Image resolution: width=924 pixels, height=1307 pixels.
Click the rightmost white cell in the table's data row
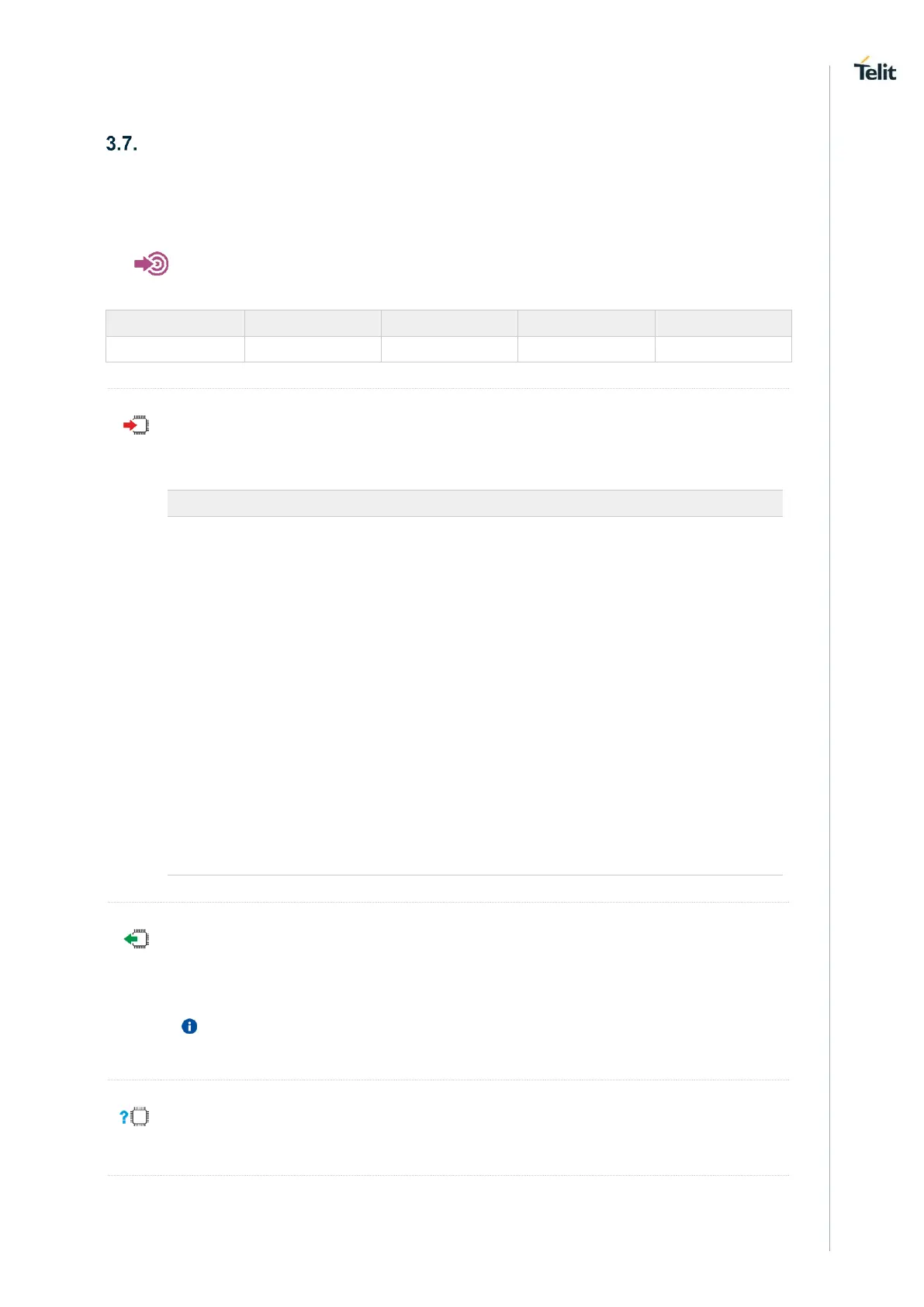723,349
